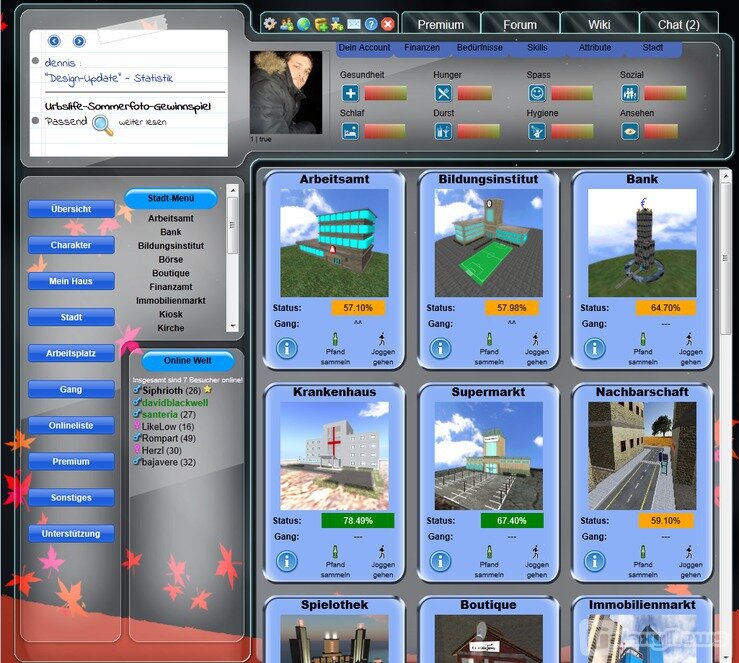Click the Schlaf bed icon
Screen dimensions: 739x663
(350, 131)
